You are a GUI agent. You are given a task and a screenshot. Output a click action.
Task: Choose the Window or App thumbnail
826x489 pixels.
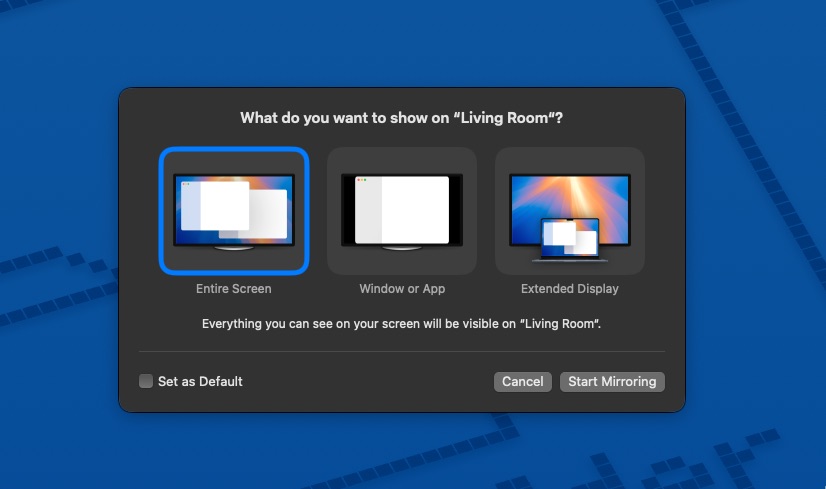[x=402, y=210]
